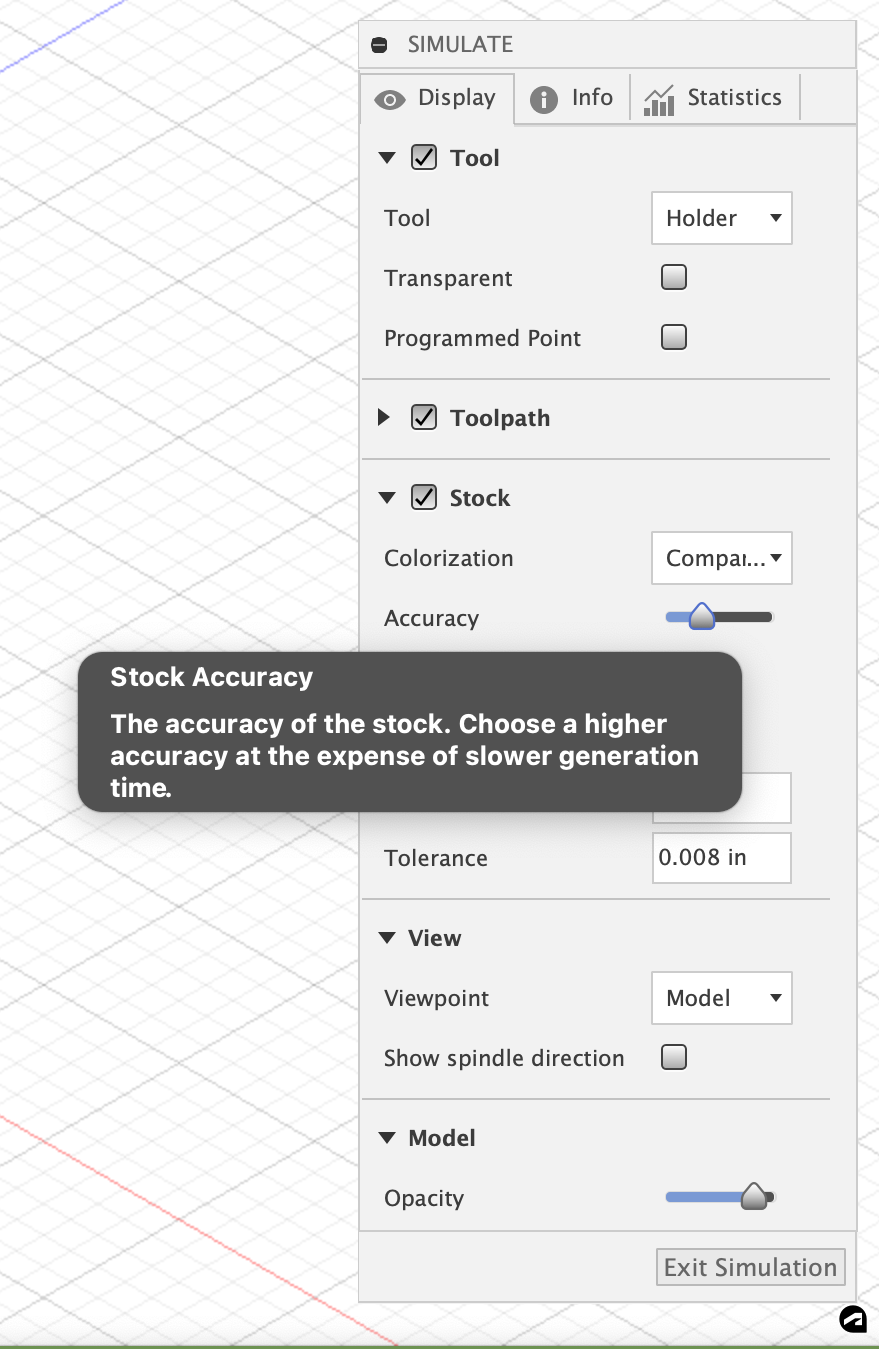Screen dimensions: 879x1349
Task: Click inside the Tolerance input field
Action: (x=721, y=858)
